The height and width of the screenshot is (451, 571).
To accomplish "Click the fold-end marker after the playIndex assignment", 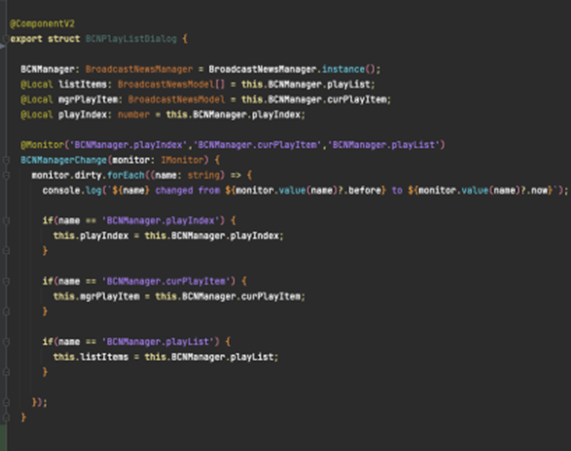I will coord(6,251).
